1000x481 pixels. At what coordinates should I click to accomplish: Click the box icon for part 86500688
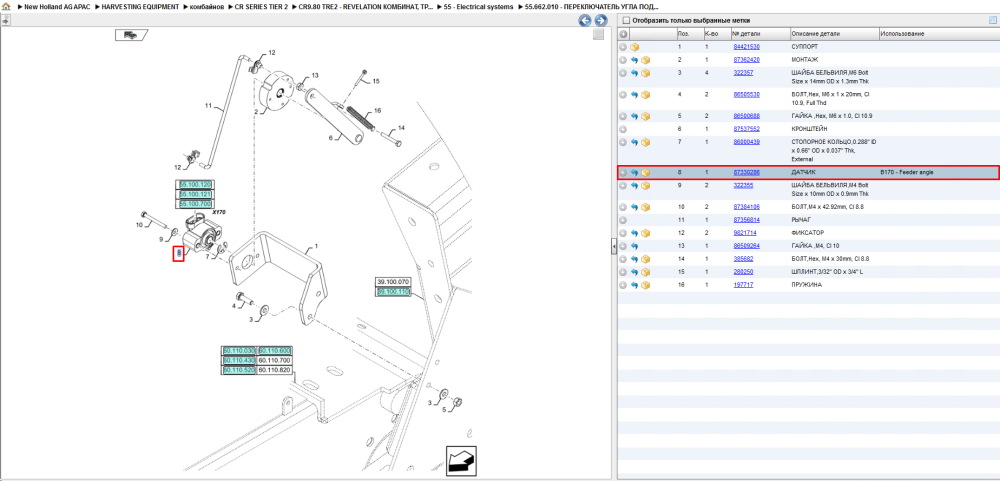click(645, 116)
